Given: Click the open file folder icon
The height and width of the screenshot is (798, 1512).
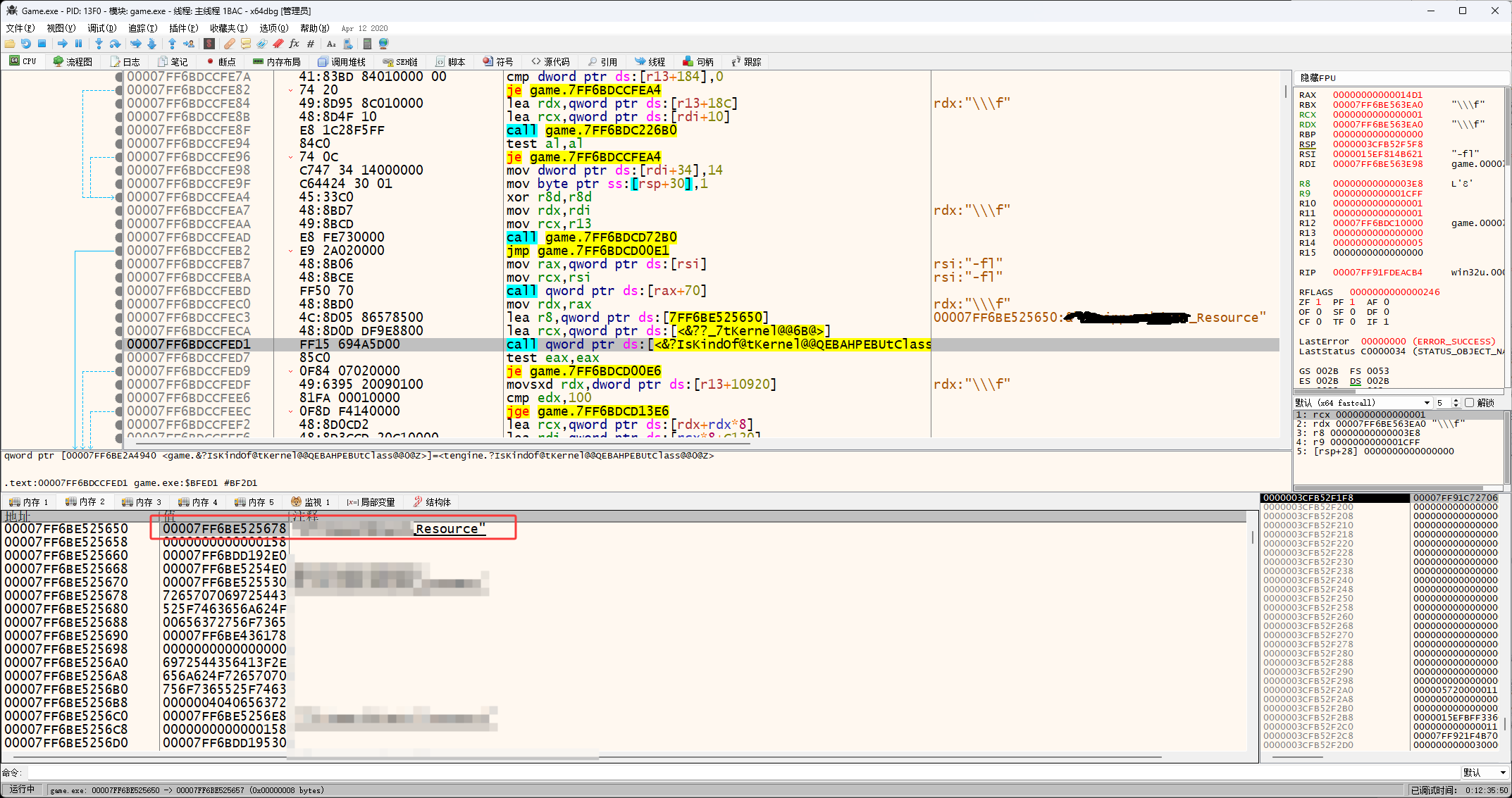Looking at the screenshot, I should [10, 44].
